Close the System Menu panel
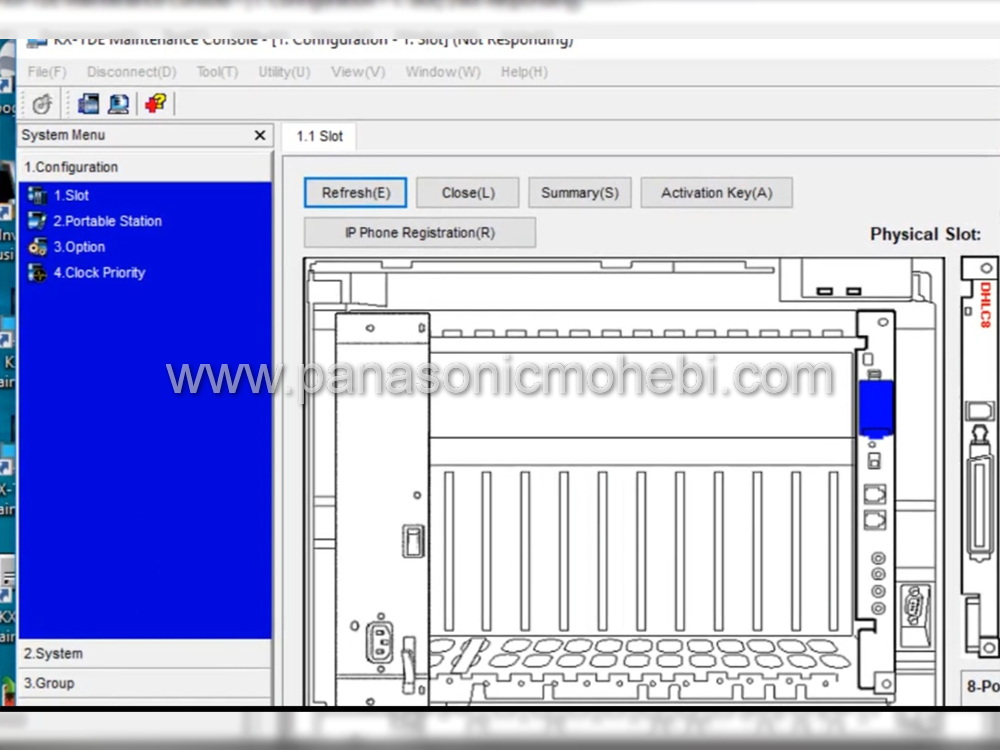Screen dimensions: 1000x750 pyautogui.click(x=260, y=136)
